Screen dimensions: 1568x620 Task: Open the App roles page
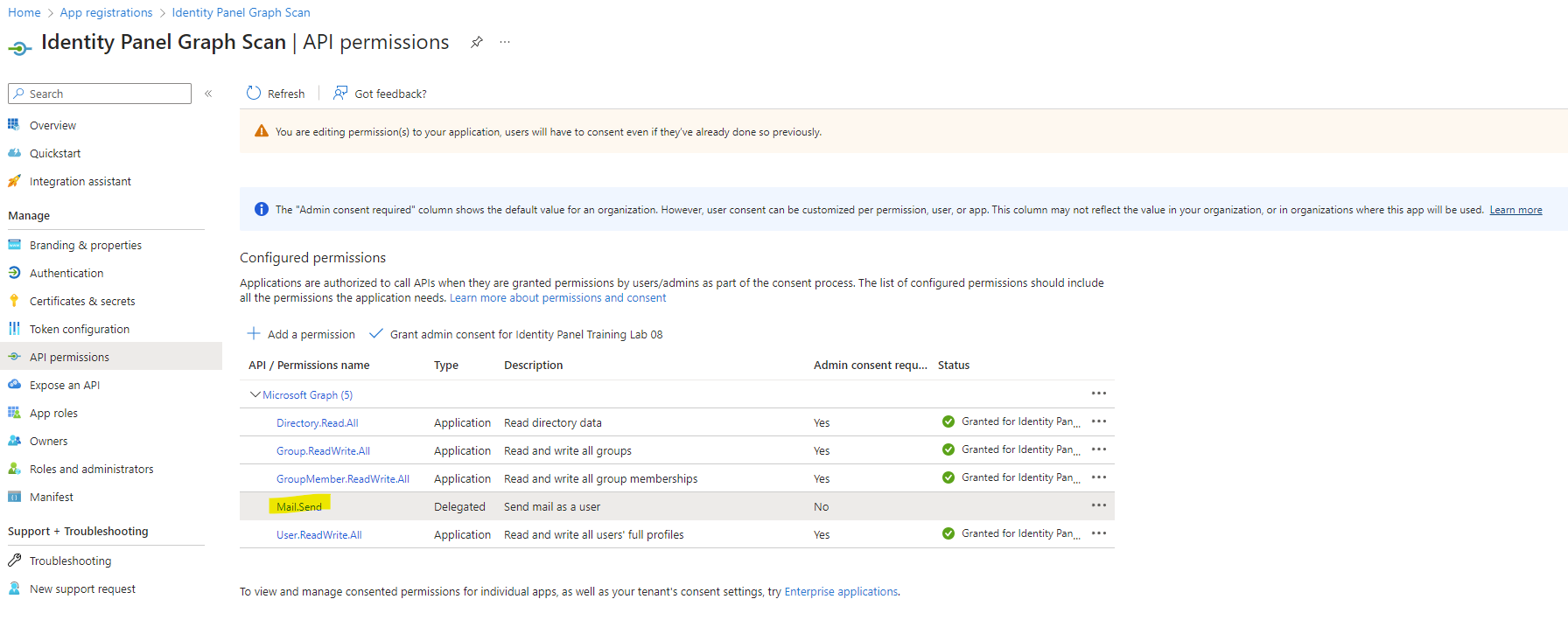tap(53, 414)
